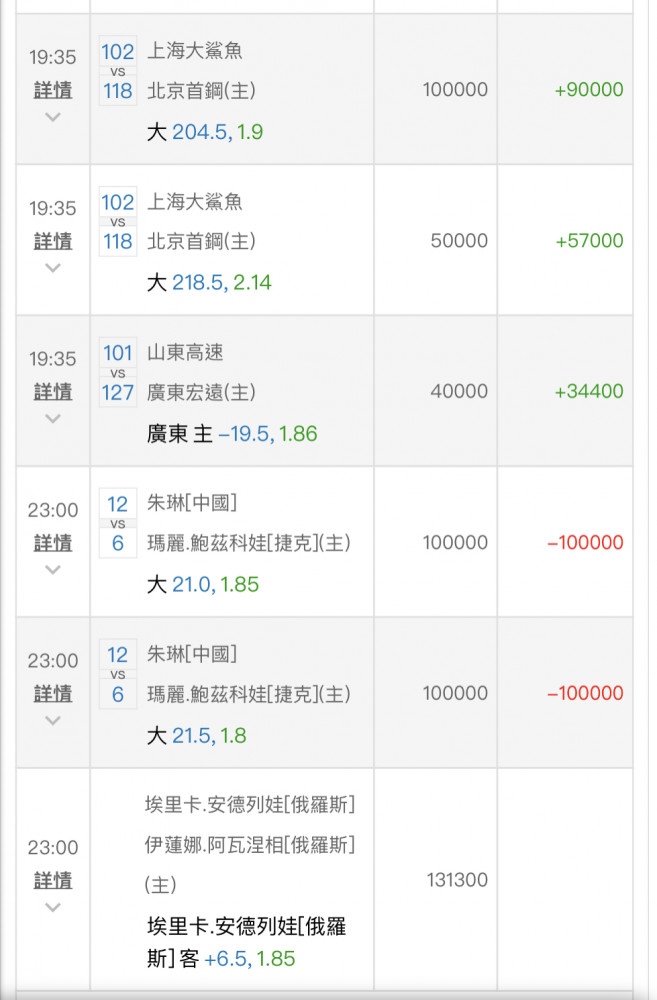Screen dimensions: 657x1000
Task: Expand chevron under 山東高速 bet row
Action: tap(53, 419)
